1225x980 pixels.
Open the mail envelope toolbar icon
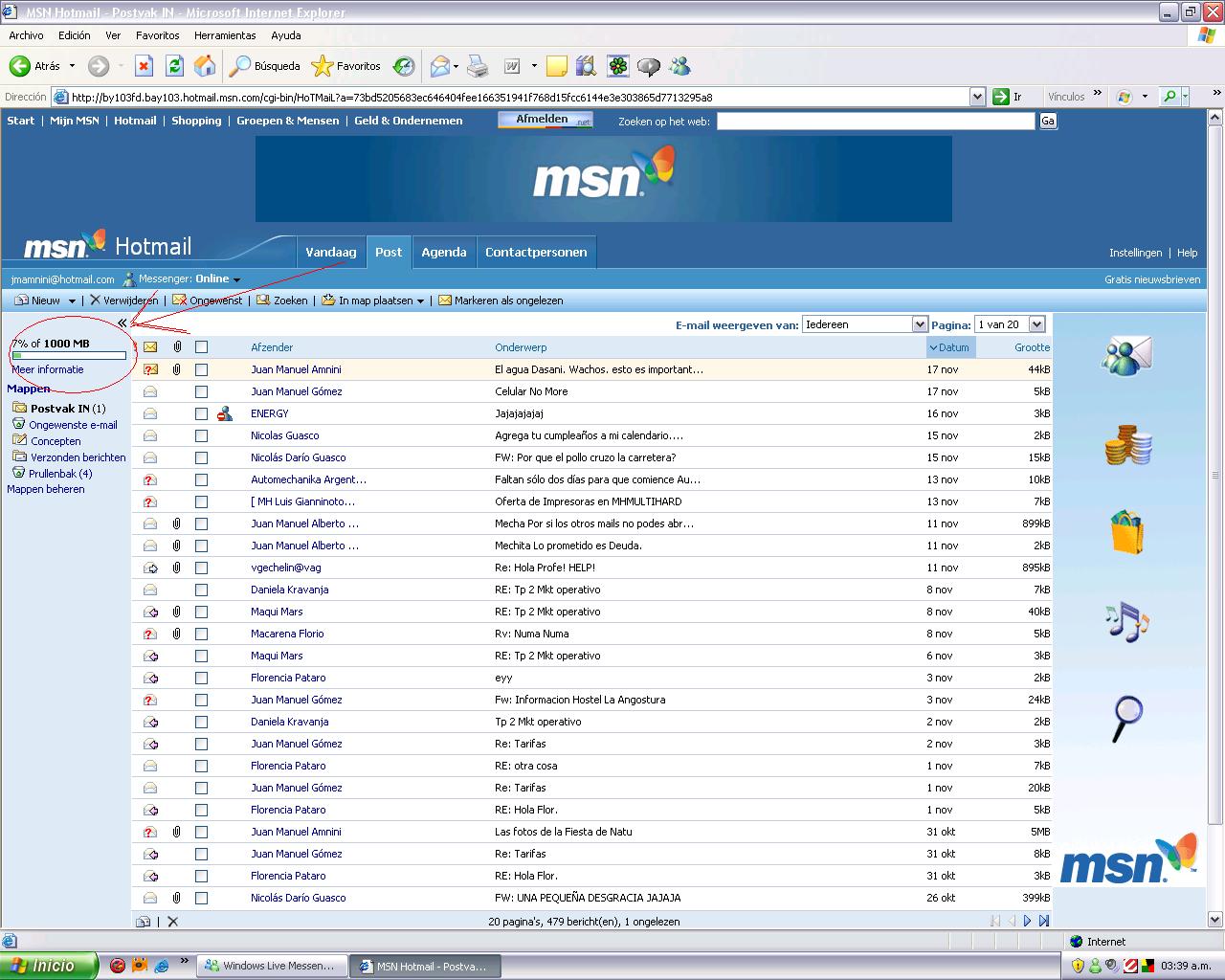[x=440, y=66]
